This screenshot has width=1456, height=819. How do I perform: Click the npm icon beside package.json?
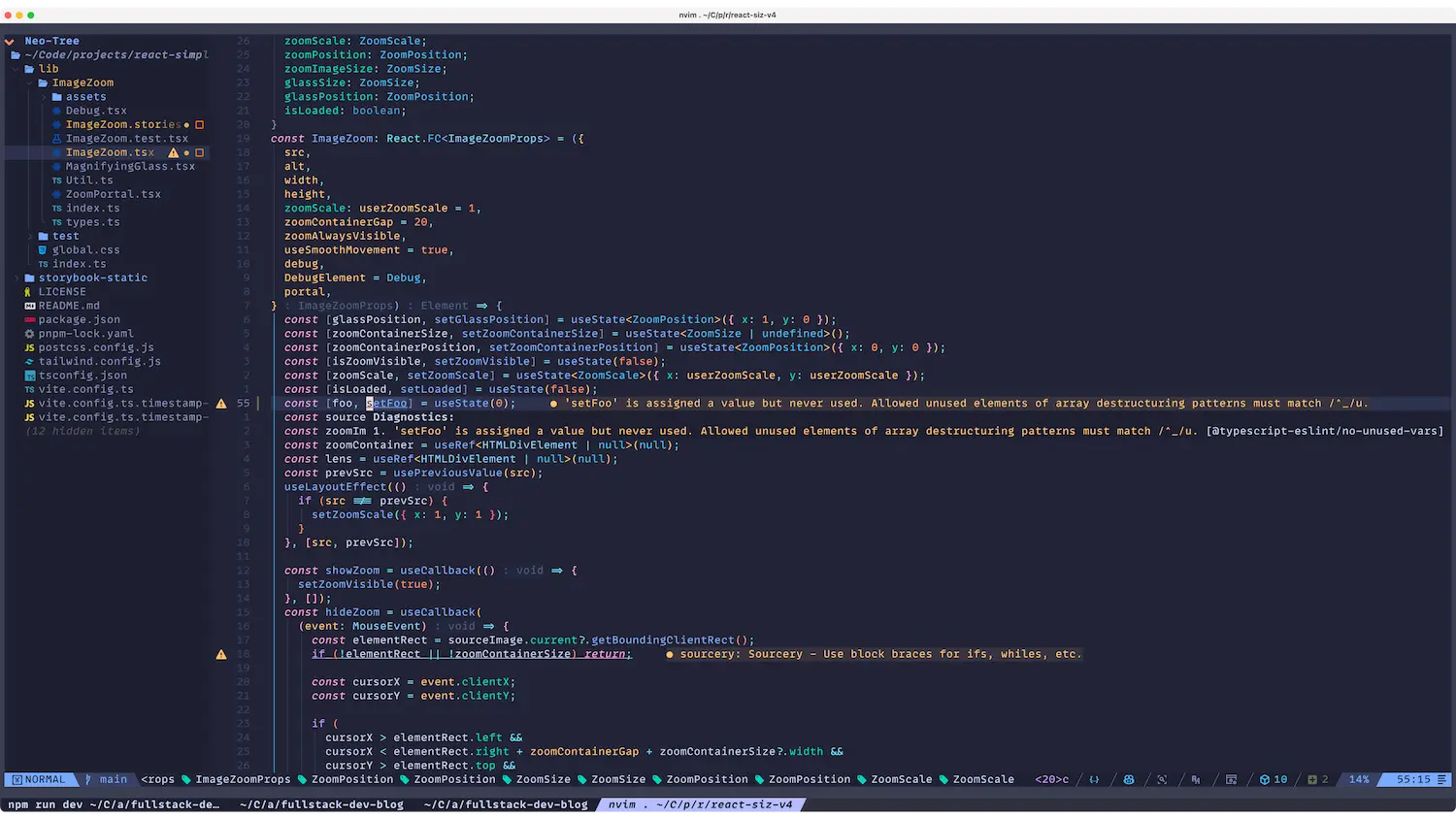pos(29,320)
